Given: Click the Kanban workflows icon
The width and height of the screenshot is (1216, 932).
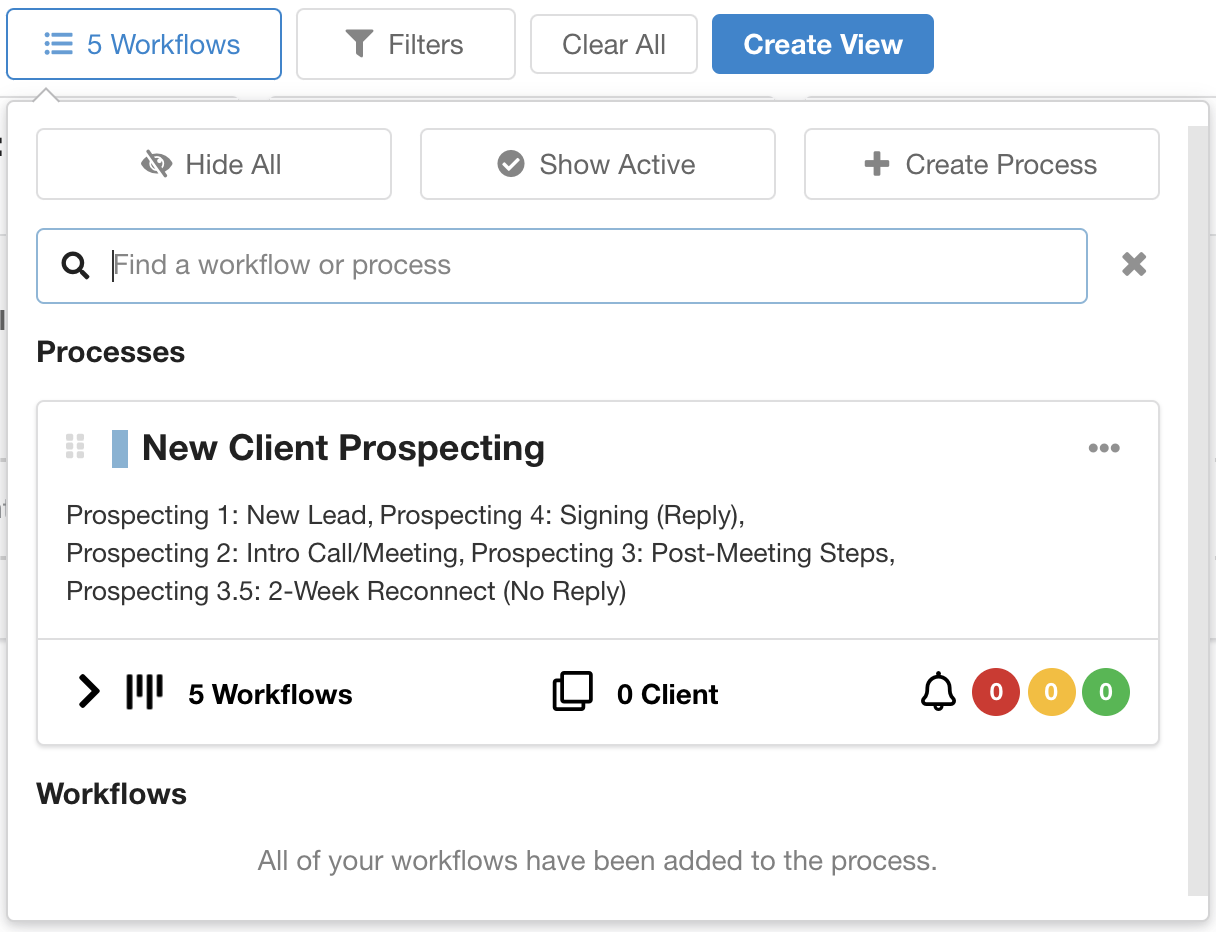Looking at the screenshot, I should point(144,692).
